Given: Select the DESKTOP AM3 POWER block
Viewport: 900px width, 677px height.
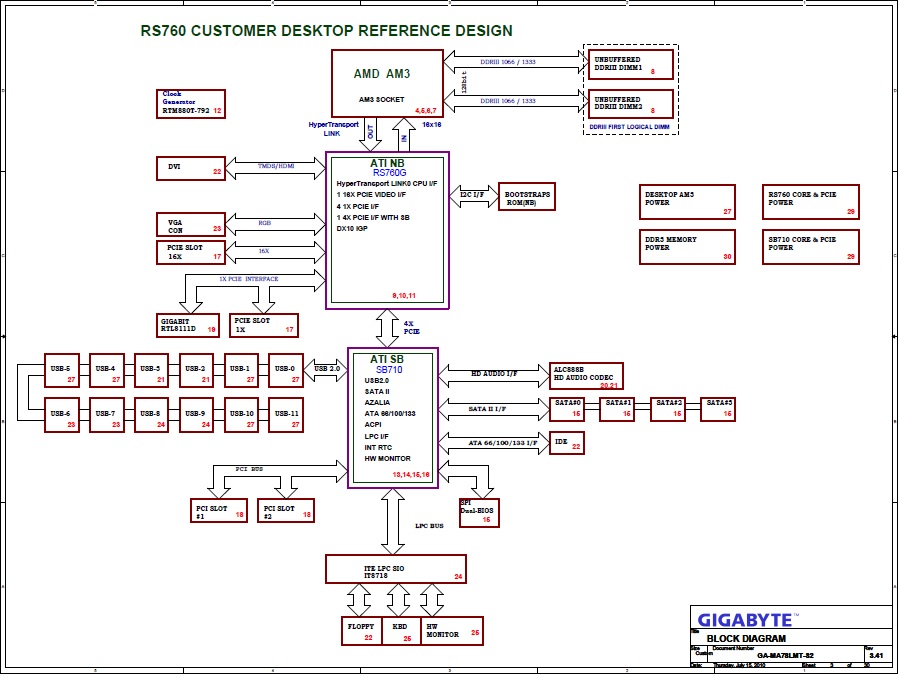Looking at the screenshot, I should [687, 201].
